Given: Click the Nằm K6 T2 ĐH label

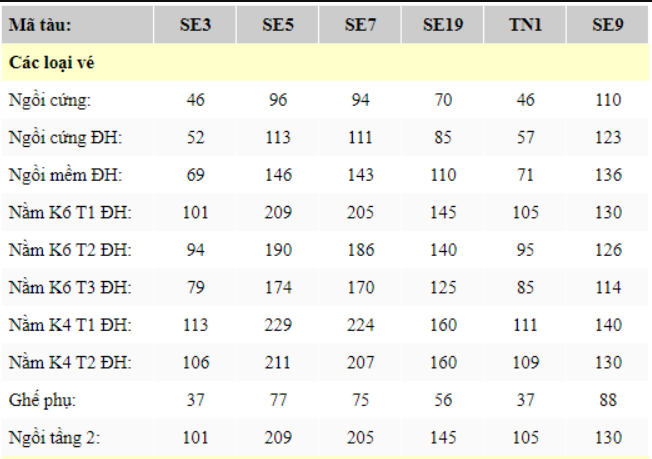Looking at the screenshot, I should pyautogui.click(x=70, y=250).
